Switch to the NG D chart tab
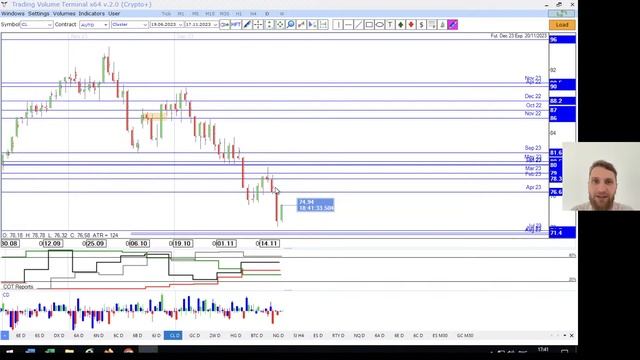The height and width of the screenshot is (360, 640). (x=278, y=336)
